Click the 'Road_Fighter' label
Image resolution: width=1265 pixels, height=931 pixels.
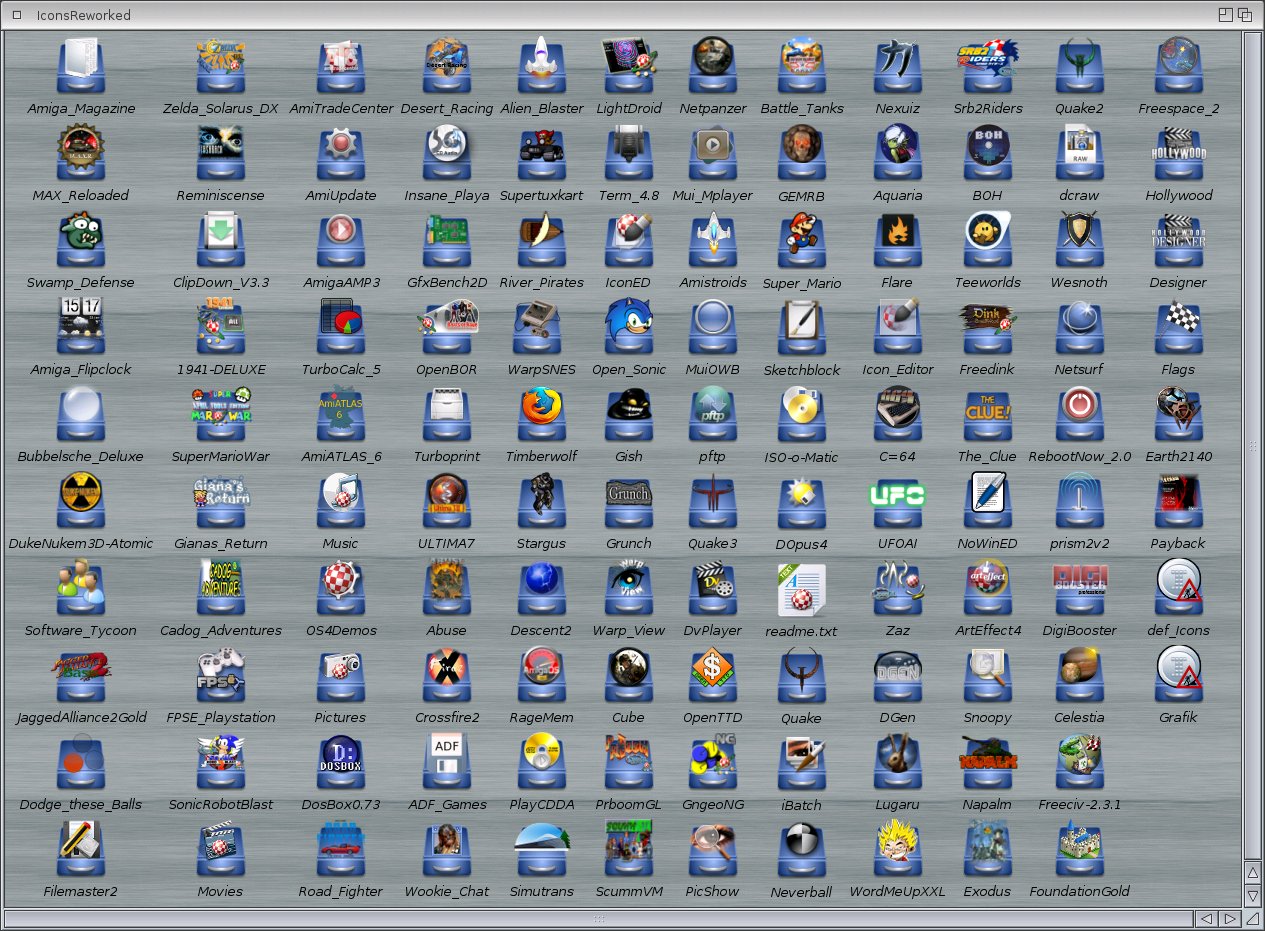[x=340, y=891]
